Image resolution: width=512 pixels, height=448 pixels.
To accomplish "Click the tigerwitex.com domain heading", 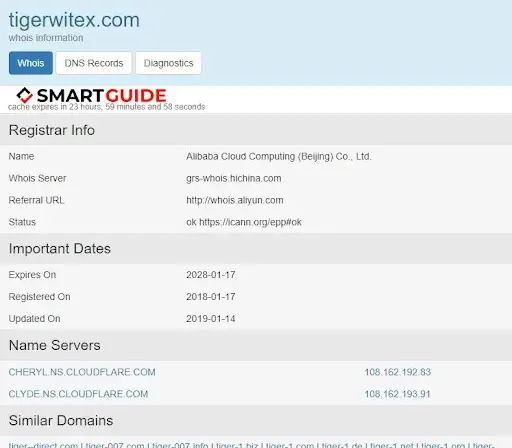I will (74, 20).
